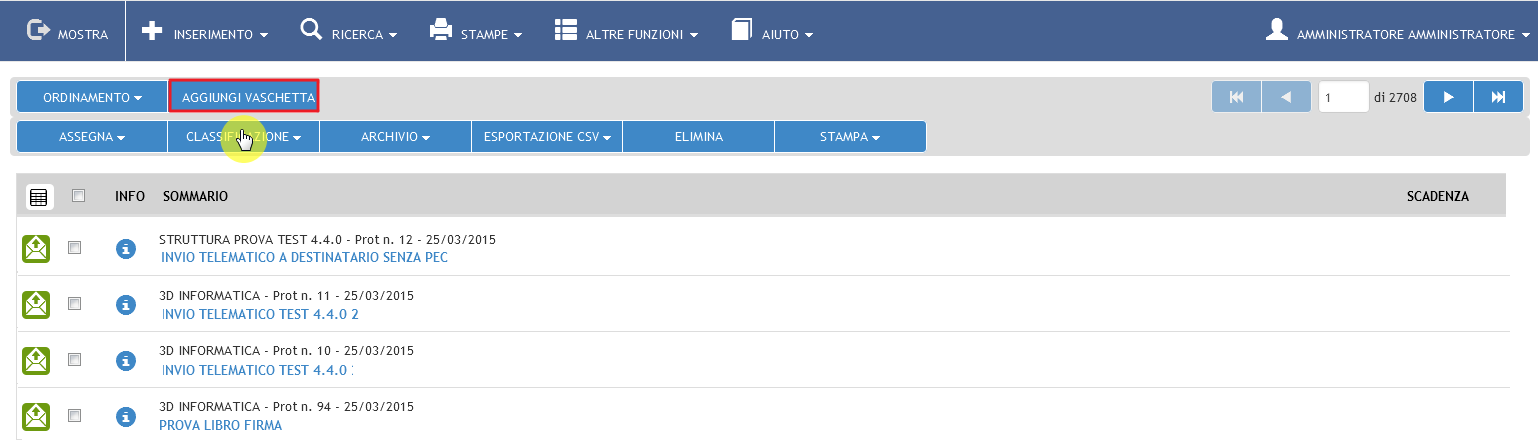Image resolution: width=1538 pixels, height=440 pixels.
Task: Check the box for Struttura Prova Test 4.4.0 row
Action: tap(74, 248)
